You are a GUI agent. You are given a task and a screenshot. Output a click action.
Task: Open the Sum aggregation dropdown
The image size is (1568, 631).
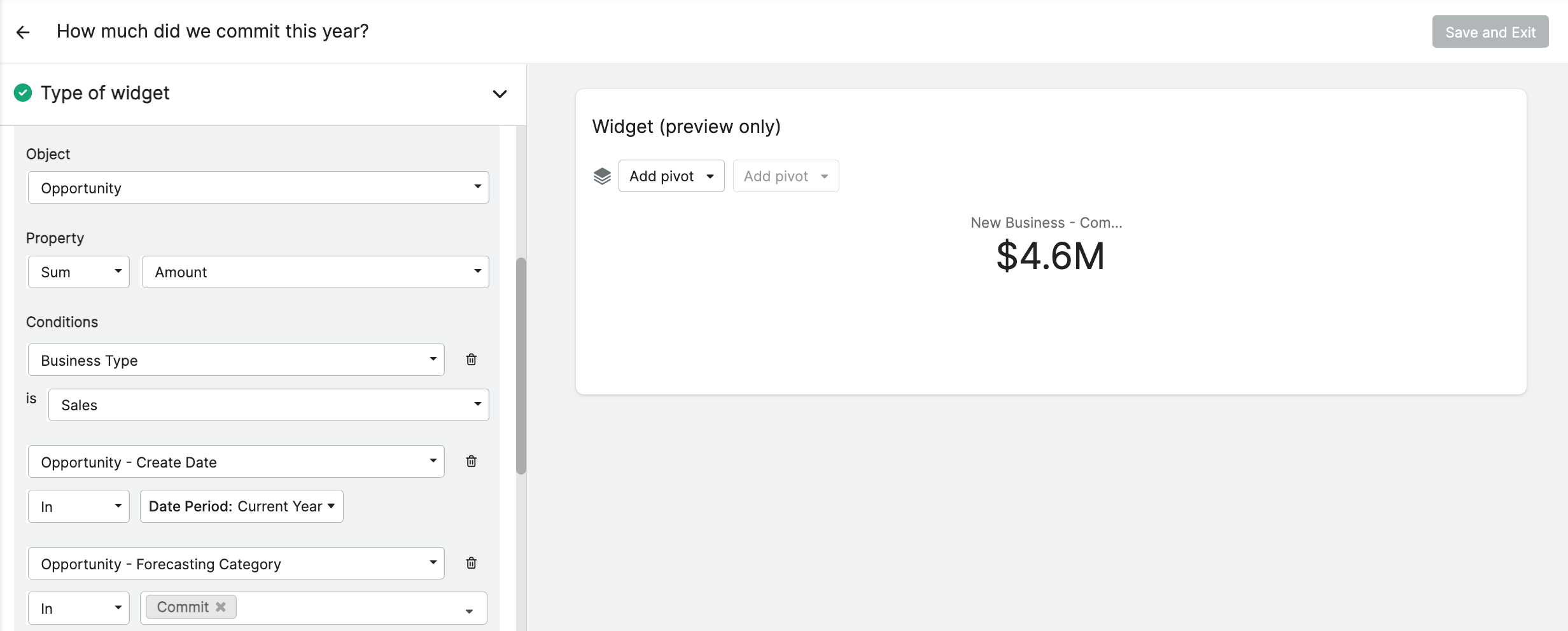point(79,272)
